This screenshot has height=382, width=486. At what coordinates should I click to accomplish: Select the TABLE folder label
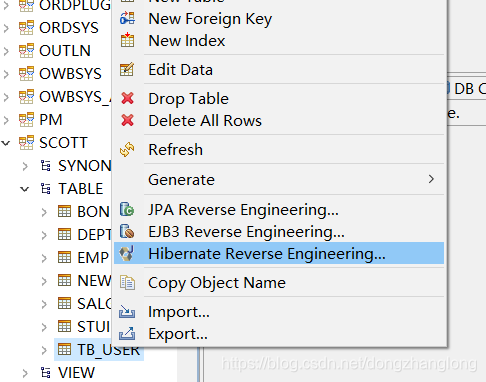(81, 189)
